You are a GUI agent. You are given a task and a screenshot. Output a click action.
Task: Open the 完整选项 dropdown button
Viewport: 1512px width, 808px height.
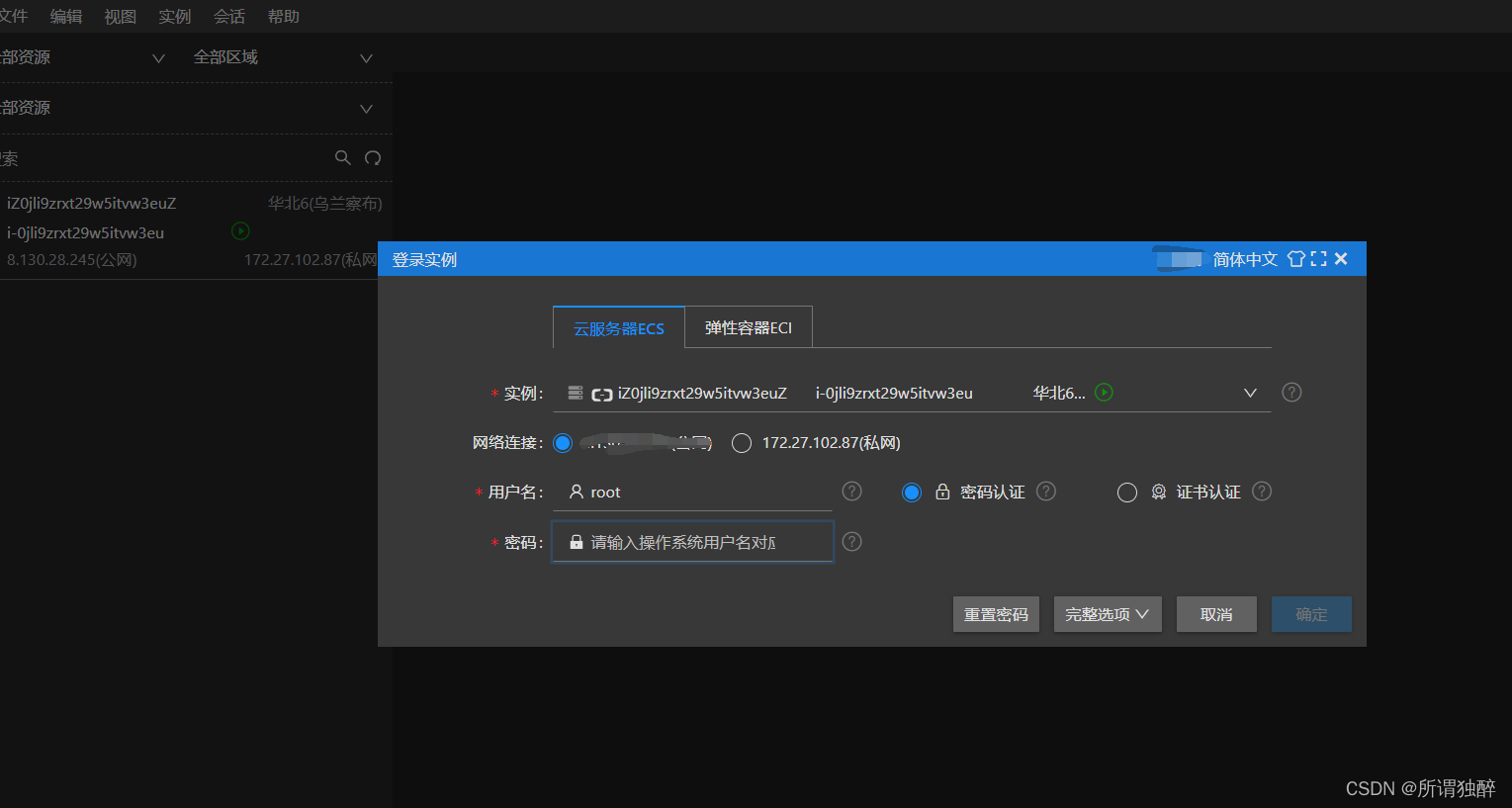(x=1108, y=614)
